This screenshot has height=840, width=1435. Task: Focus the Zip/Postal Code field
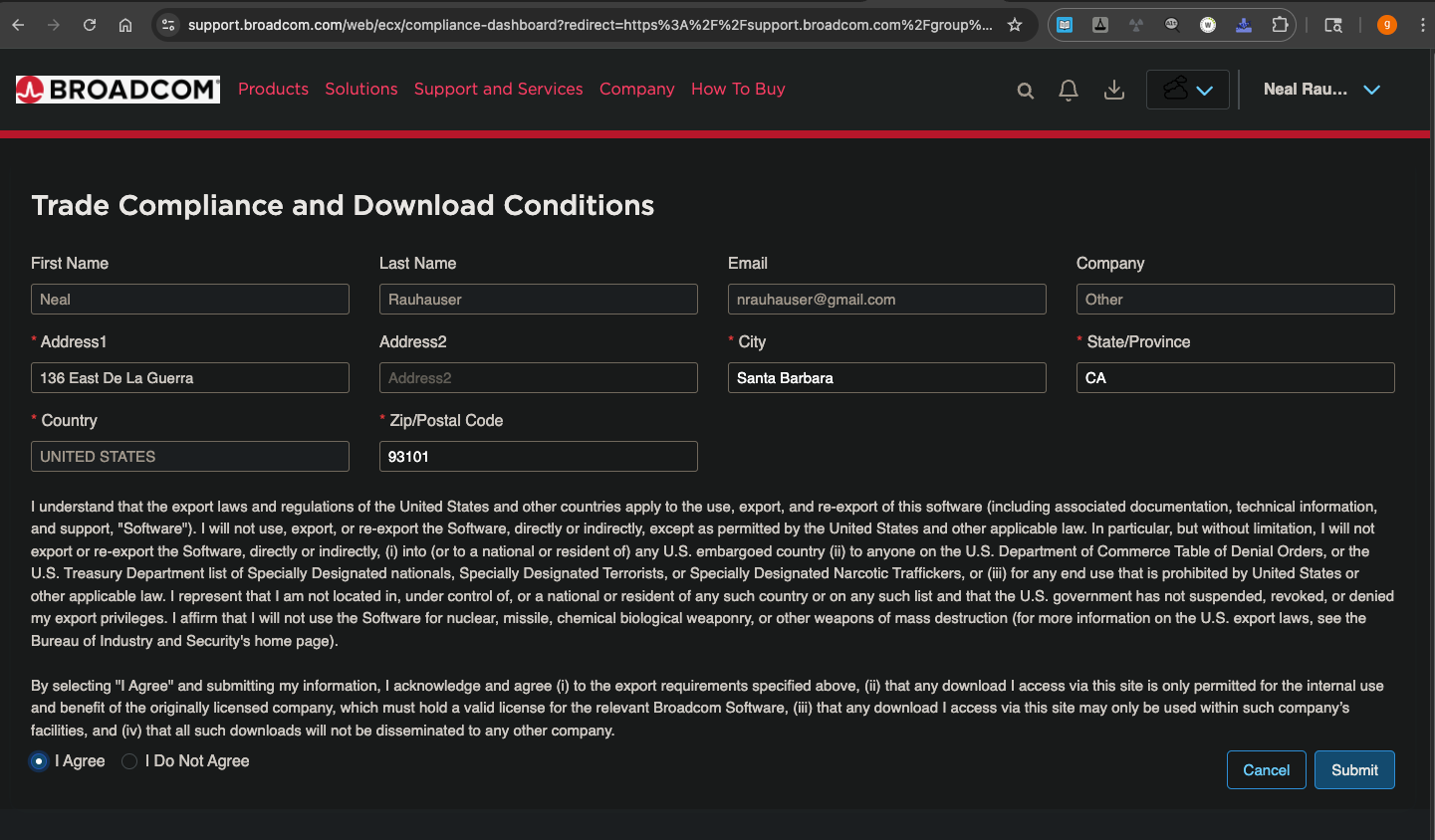[x=539, y=457]
